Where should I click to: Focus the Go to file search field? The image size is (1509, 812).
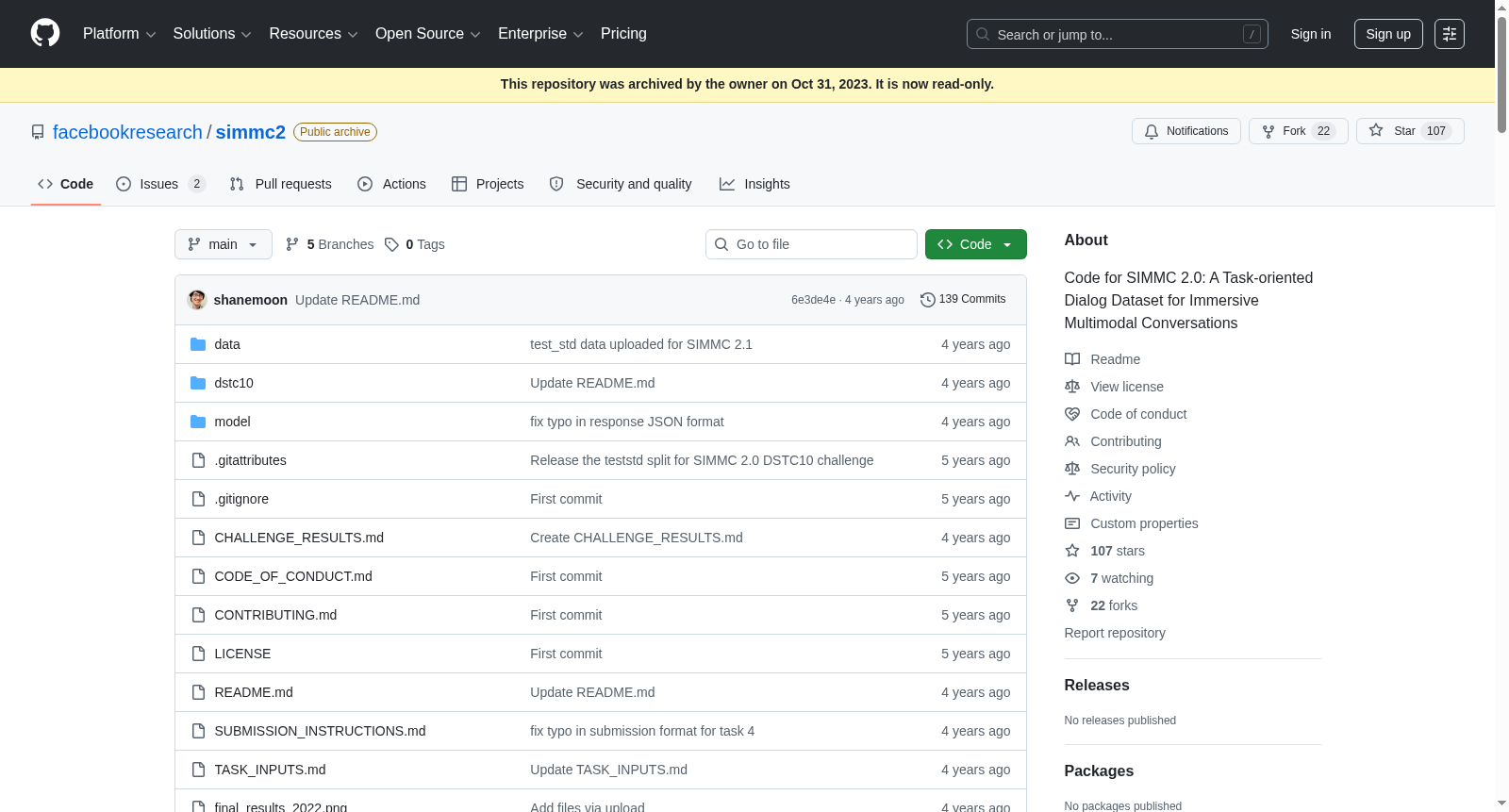[x=811, y=244]
